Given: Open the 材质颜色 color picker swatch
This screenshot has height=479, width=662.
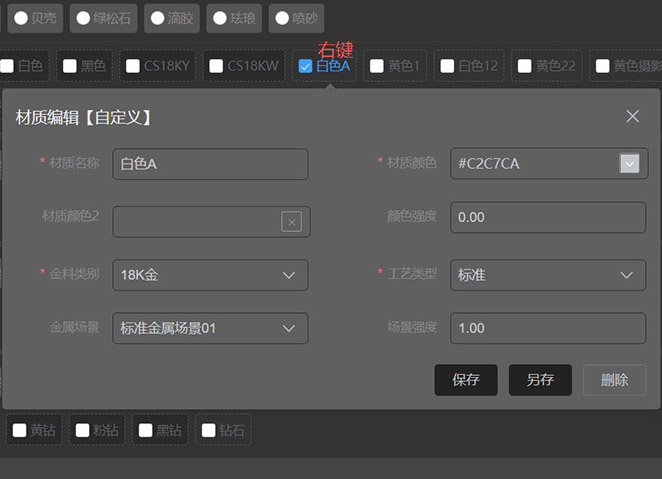Looking at the screenshot, I should click(x=629, y=163).
